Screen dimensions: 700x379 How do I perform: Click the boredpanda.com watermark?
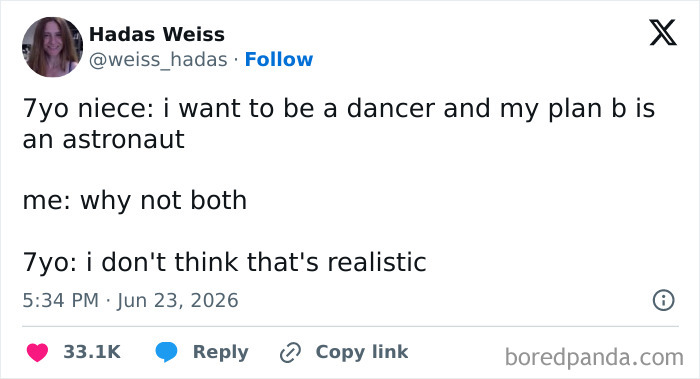594,357
